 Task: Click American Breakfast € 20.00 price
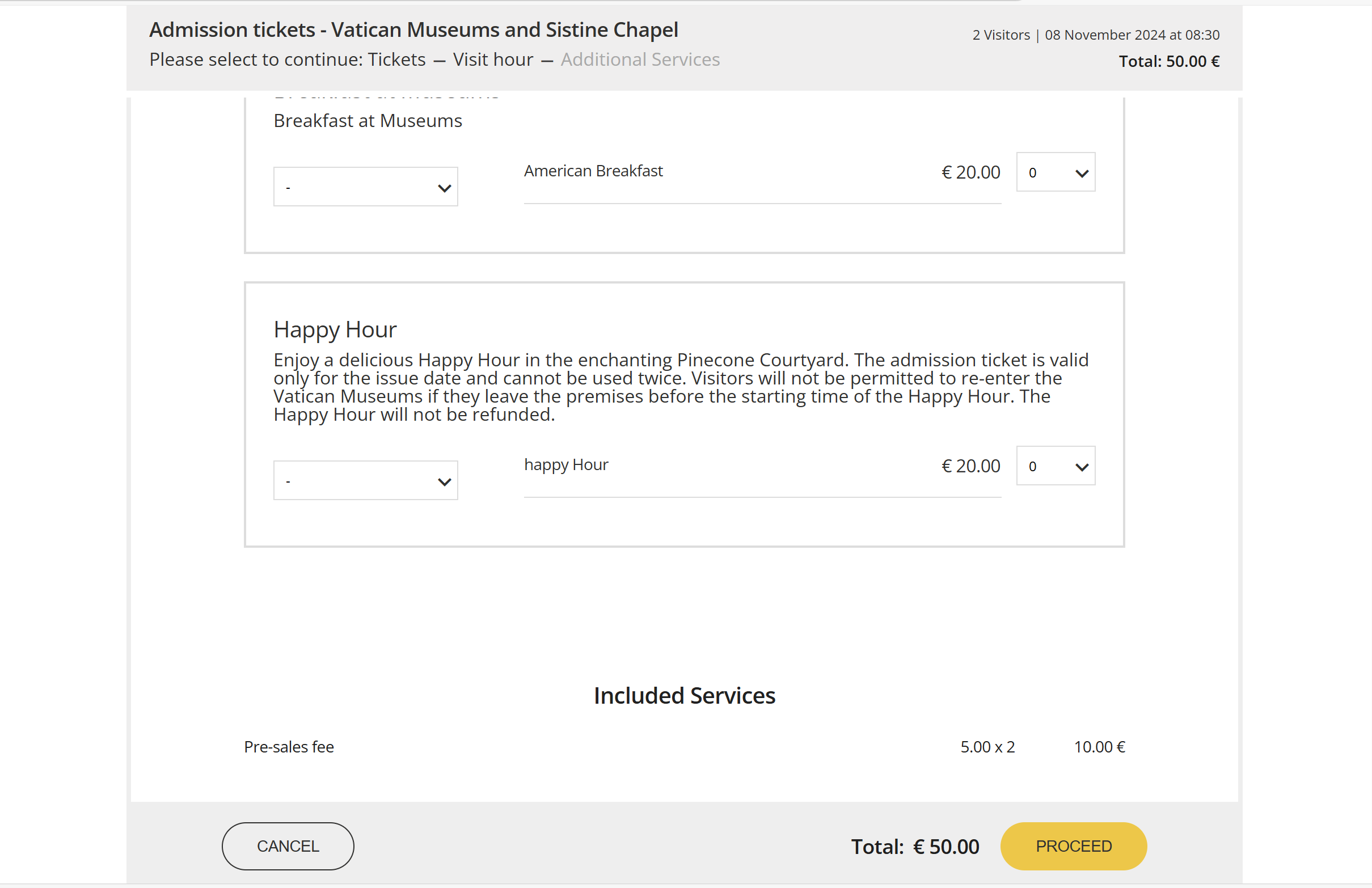pos(970,172)
